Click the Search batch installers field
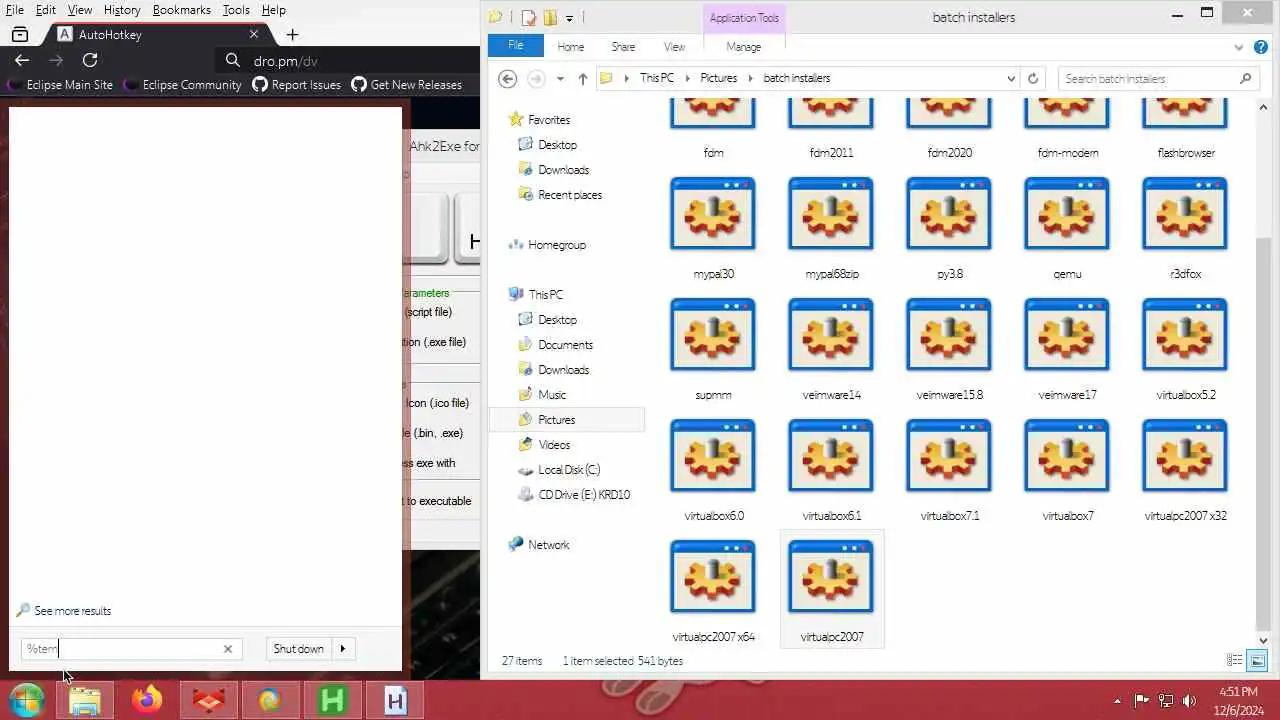This screenshot has width=1280, height=720. pos(1149,78)
